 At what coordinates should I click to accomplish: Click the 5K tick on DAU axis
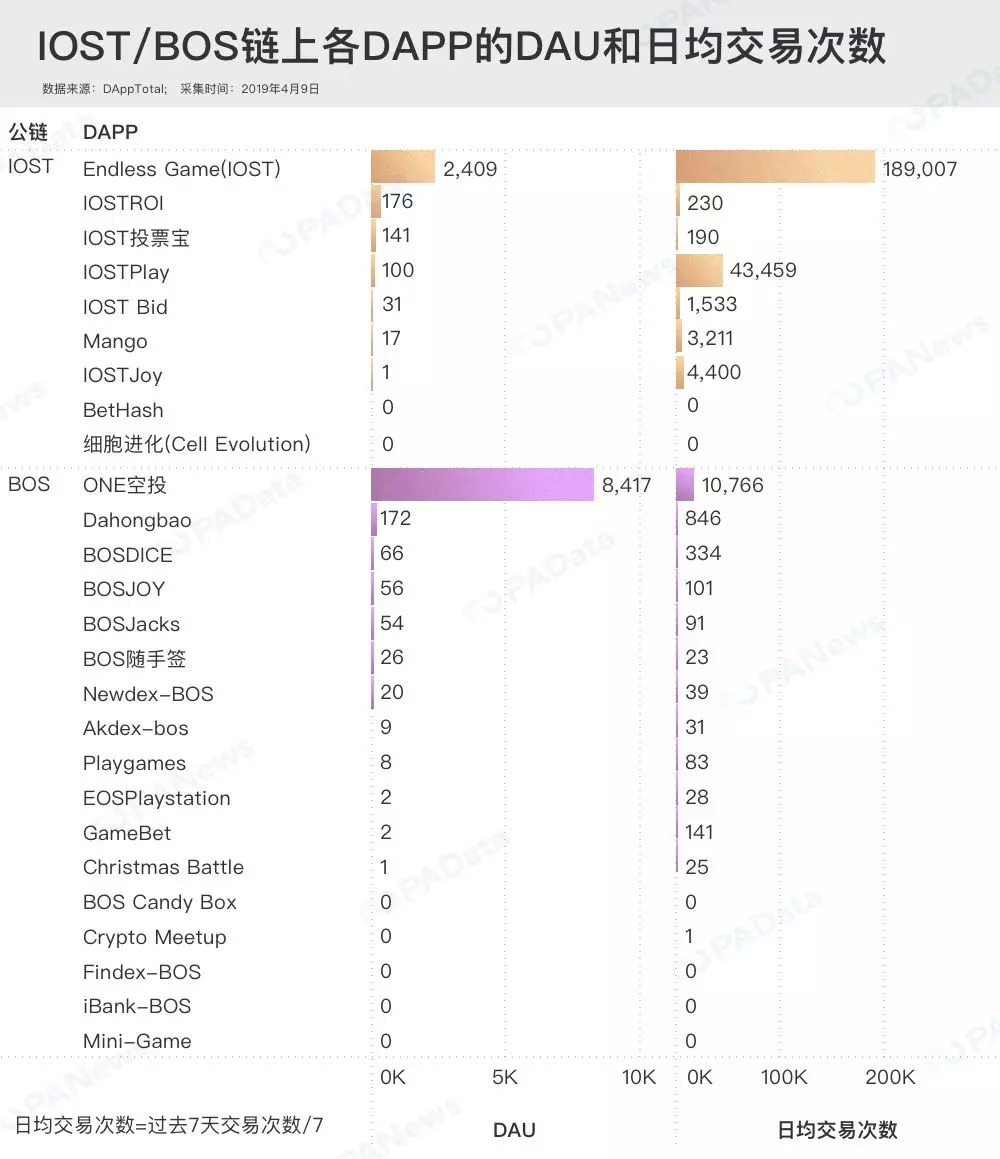point(505,1077)
